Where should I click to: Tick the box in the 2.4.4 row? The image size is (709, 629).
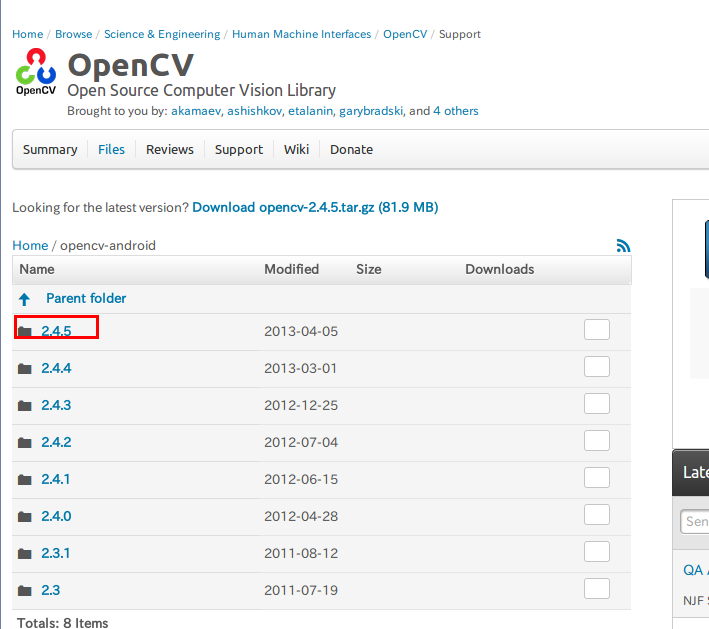click(596, 366)
